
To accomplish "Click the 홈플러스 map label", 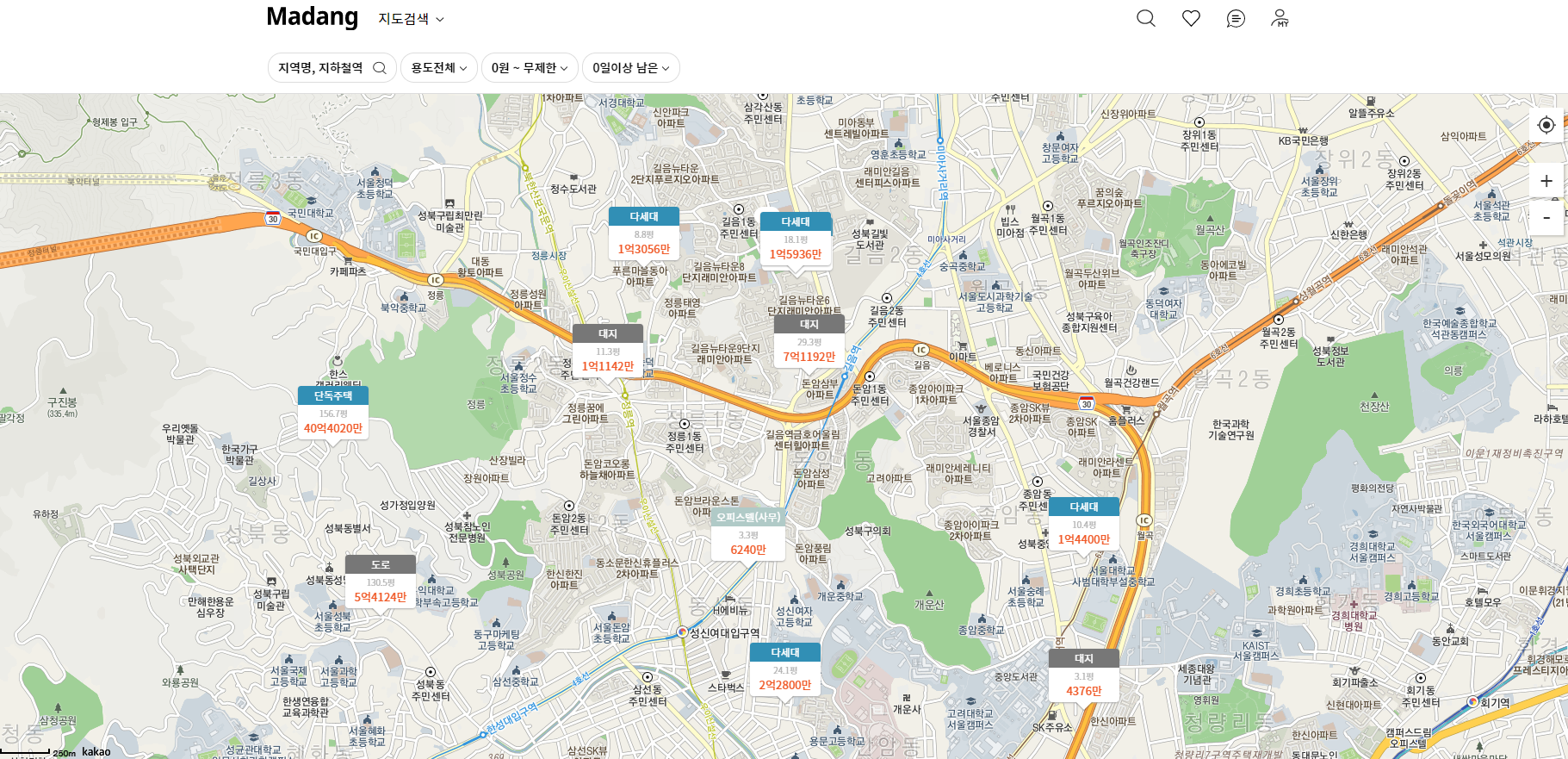I will pyautogui.click(x=1126, y=420).
